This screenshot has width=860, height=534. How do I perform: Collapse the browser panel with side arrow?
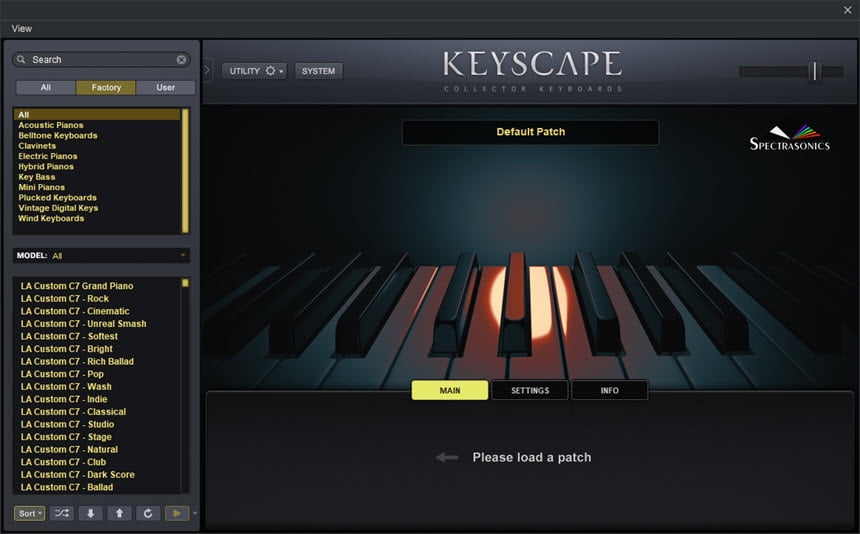point(207,71)
